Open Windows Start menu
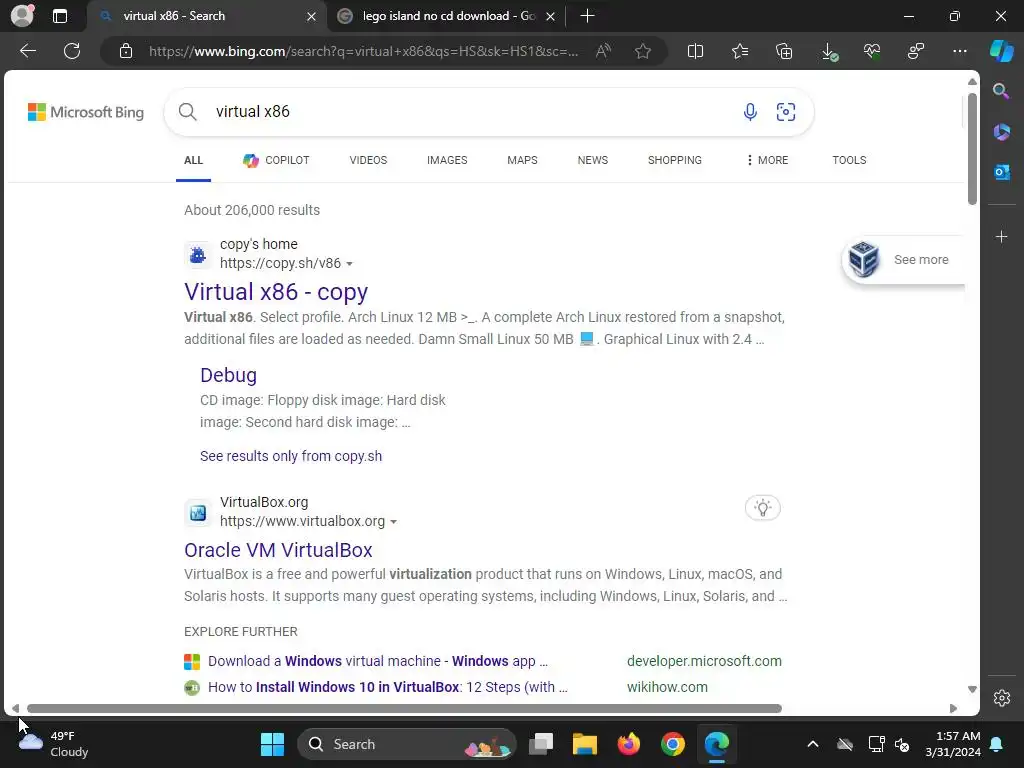Image resolution: width=1024 pixels, height=768 pixels. [x=272, y=744]
